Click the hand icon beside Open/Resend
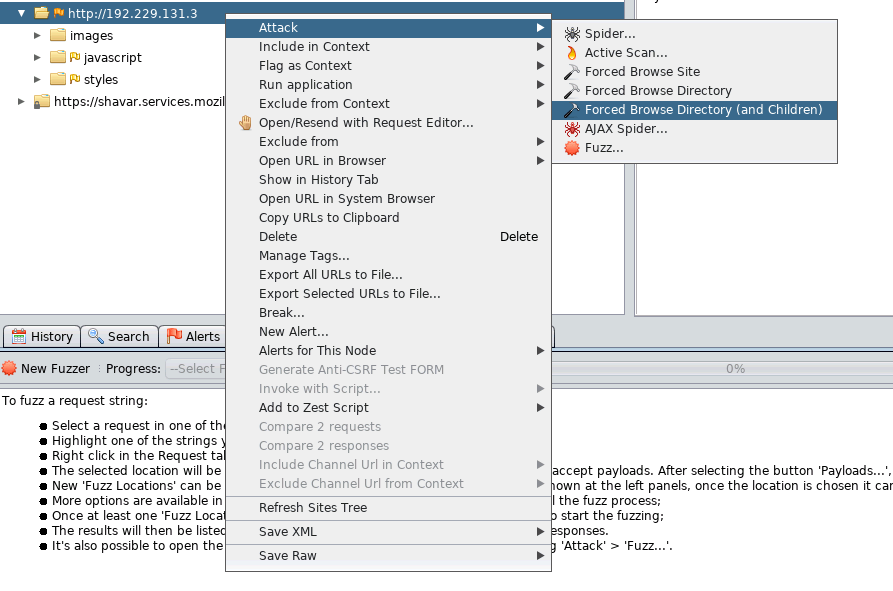 246,123
